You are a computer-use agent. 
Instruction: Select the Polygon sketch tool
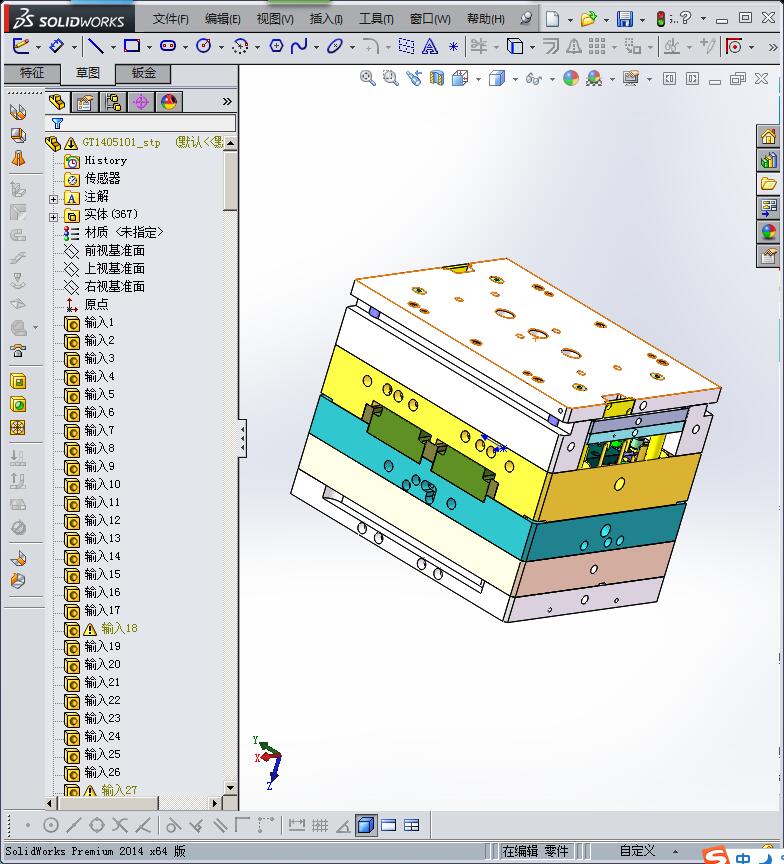(276, 46)
